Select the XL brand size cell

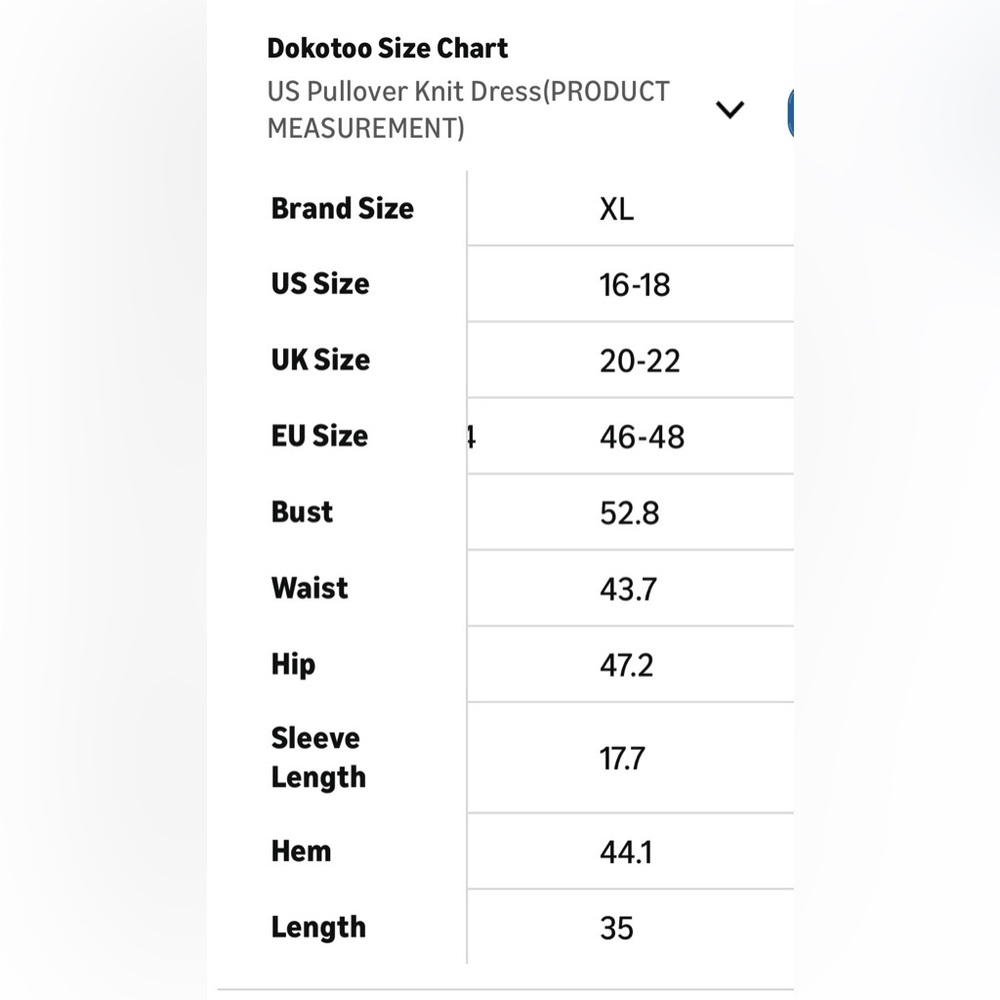click(x=617, y=209)
